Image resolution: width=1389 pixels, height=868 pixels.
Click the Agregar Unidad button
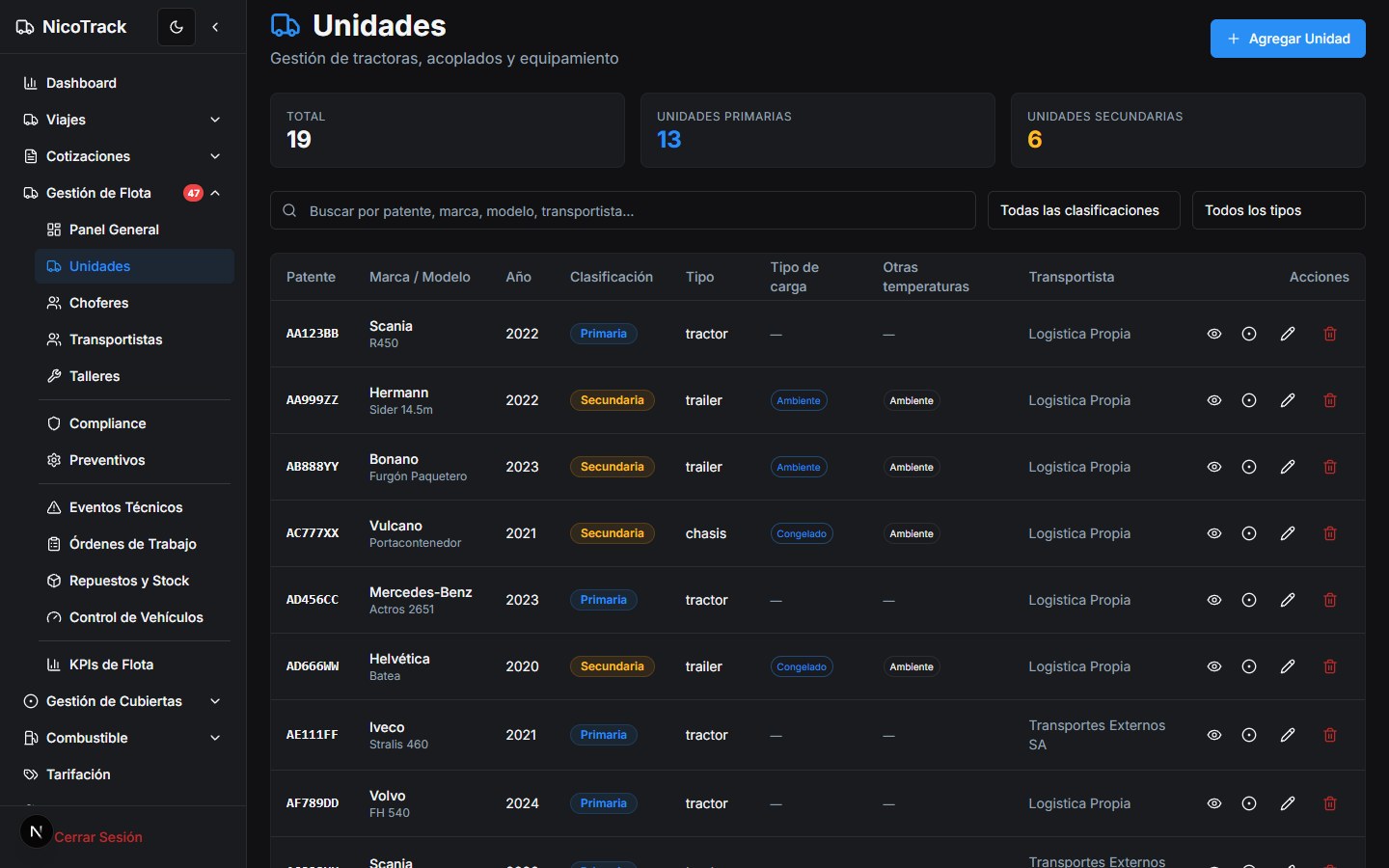click(x=1288, y=39)
